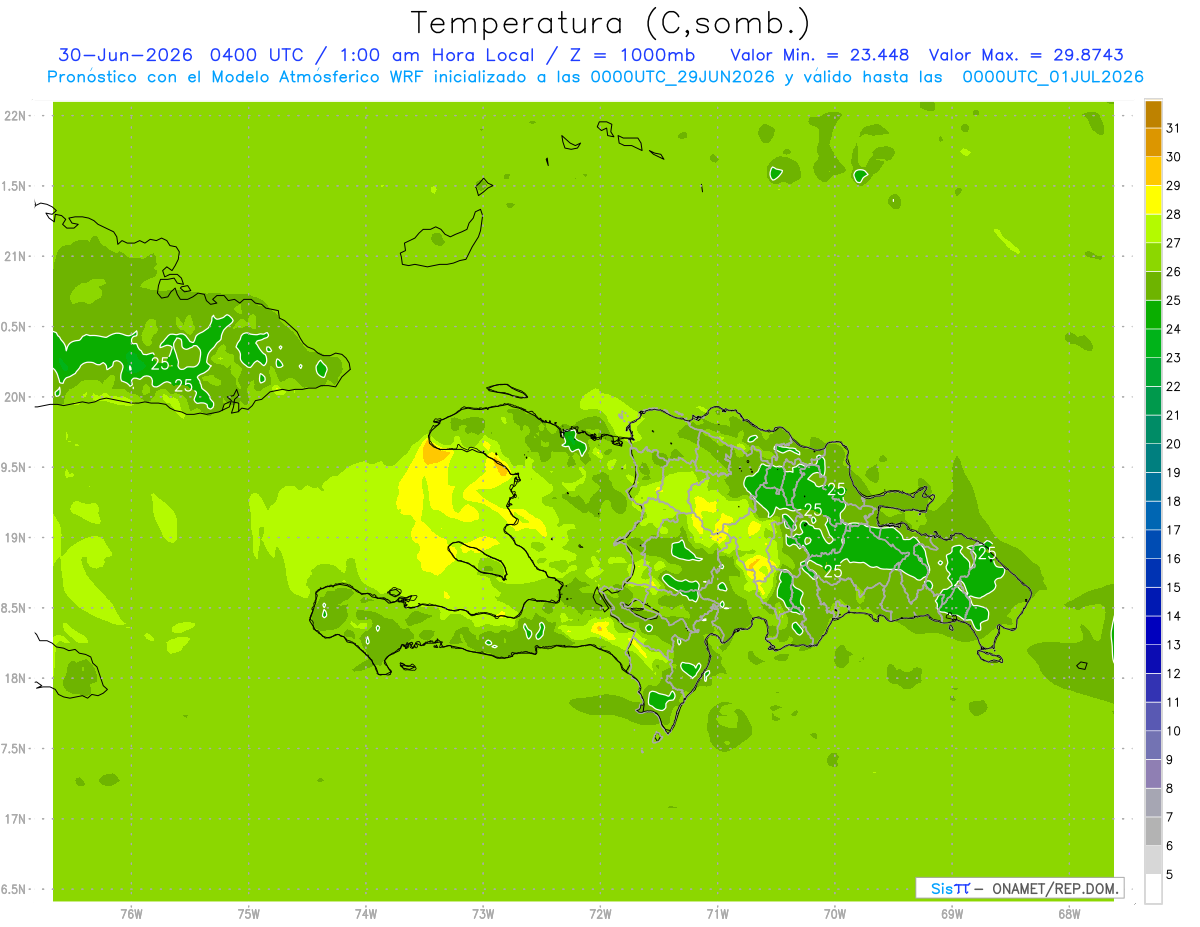Click the legend value 11
This screenshot has width=1200, height=927.
pyautogui.click(x=1174, y=702)
